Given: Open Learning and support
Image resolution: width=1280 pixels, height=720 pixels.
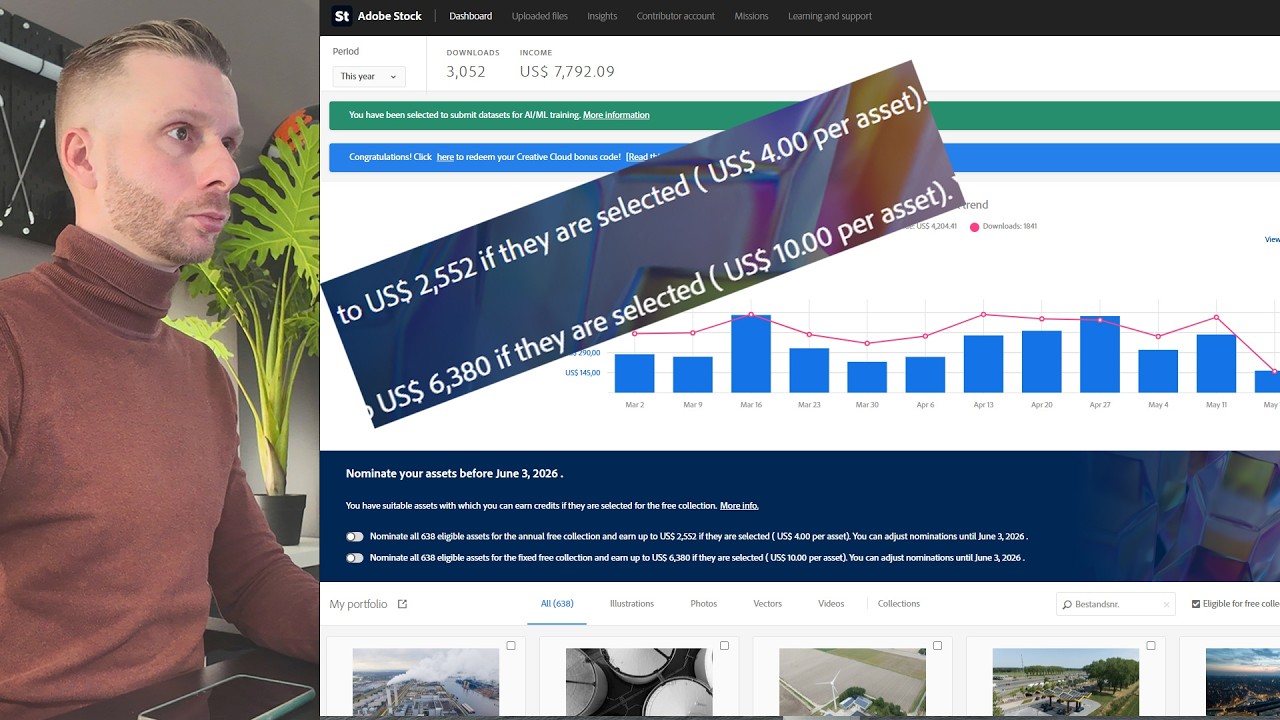Looking at the screenshot, I should coord(829,16).
